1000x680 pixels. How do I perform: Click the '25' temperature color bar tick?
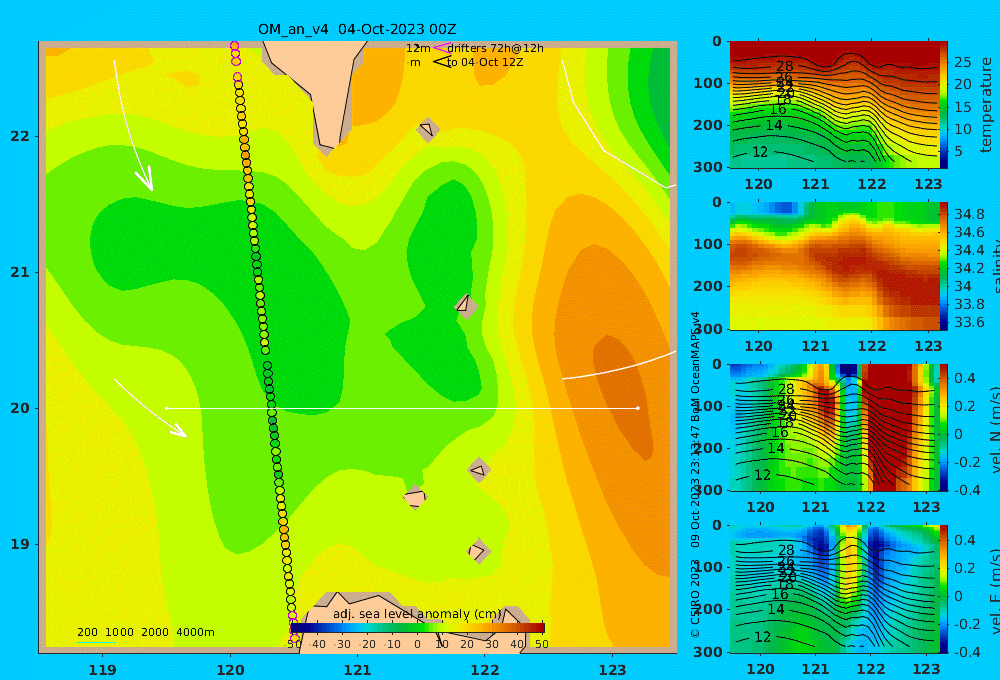tap(962, 63)
